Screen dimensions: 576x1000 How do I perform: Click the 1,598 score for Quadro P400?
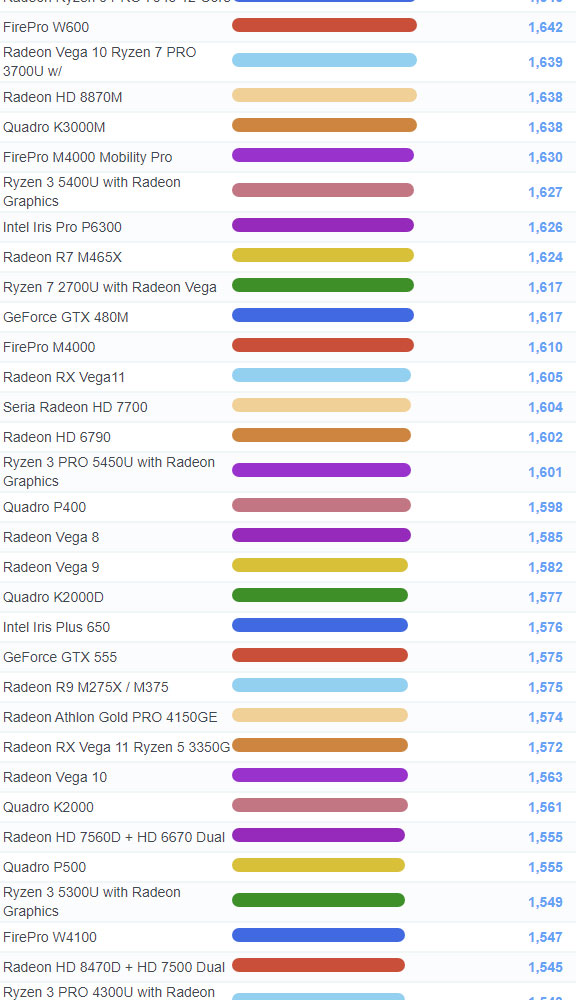[545, 508]
